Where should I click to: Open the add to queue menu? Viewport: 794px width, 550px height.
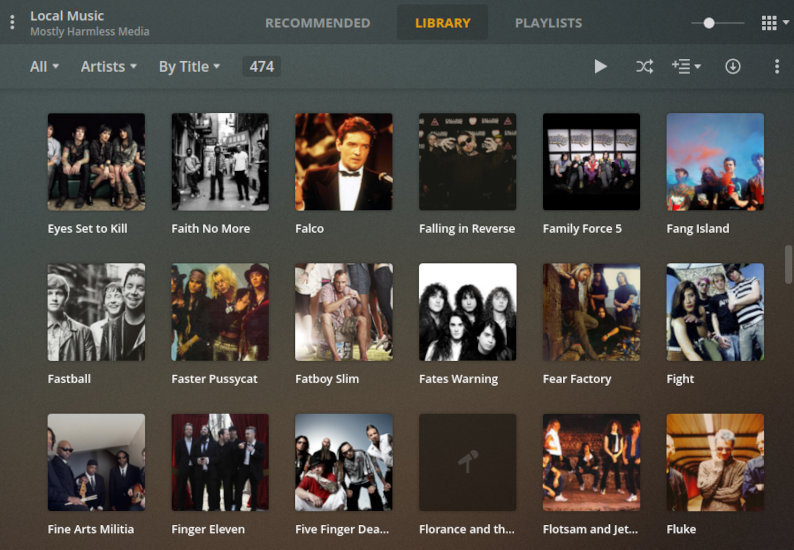click(686, 67)
